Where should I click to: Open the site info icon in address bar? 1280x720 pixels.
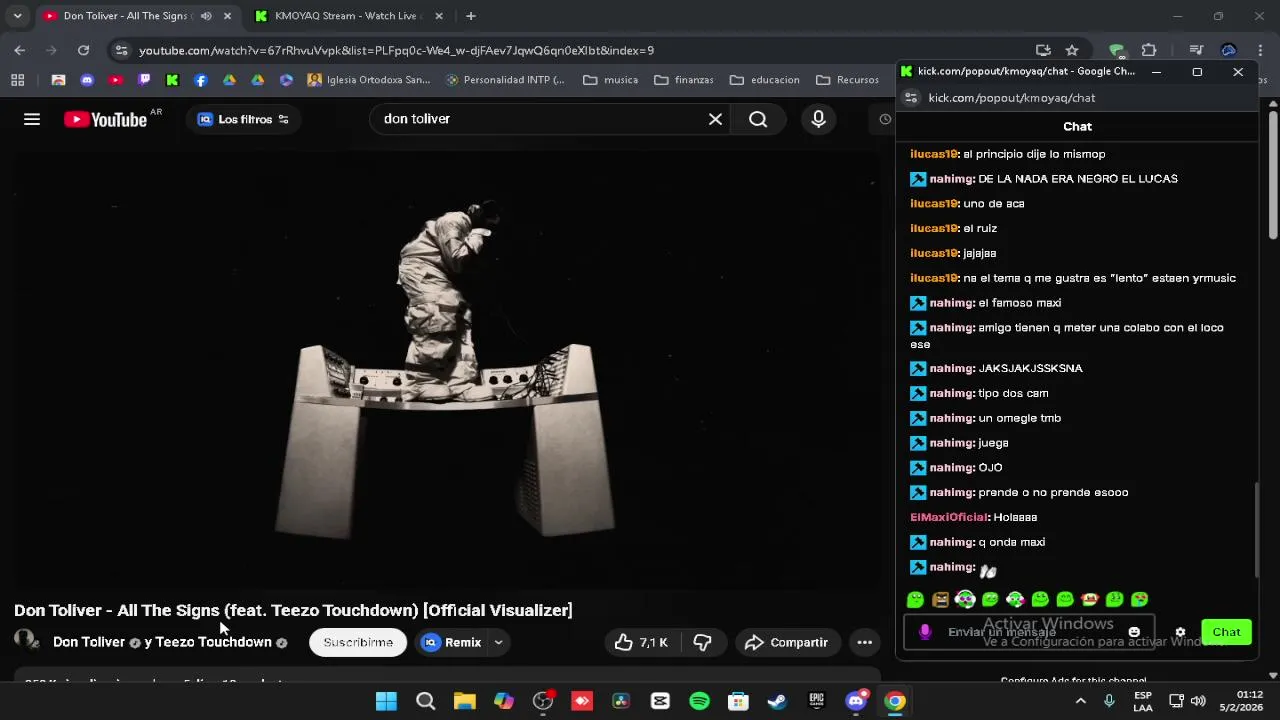pos(121,50)
